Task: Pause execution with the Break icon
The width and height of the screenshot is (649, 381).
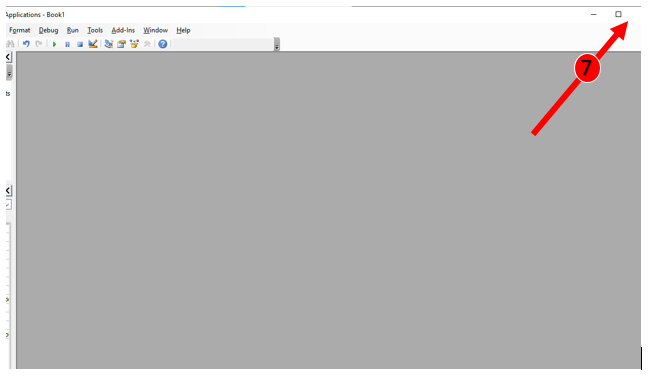Action: pos(67,44)
